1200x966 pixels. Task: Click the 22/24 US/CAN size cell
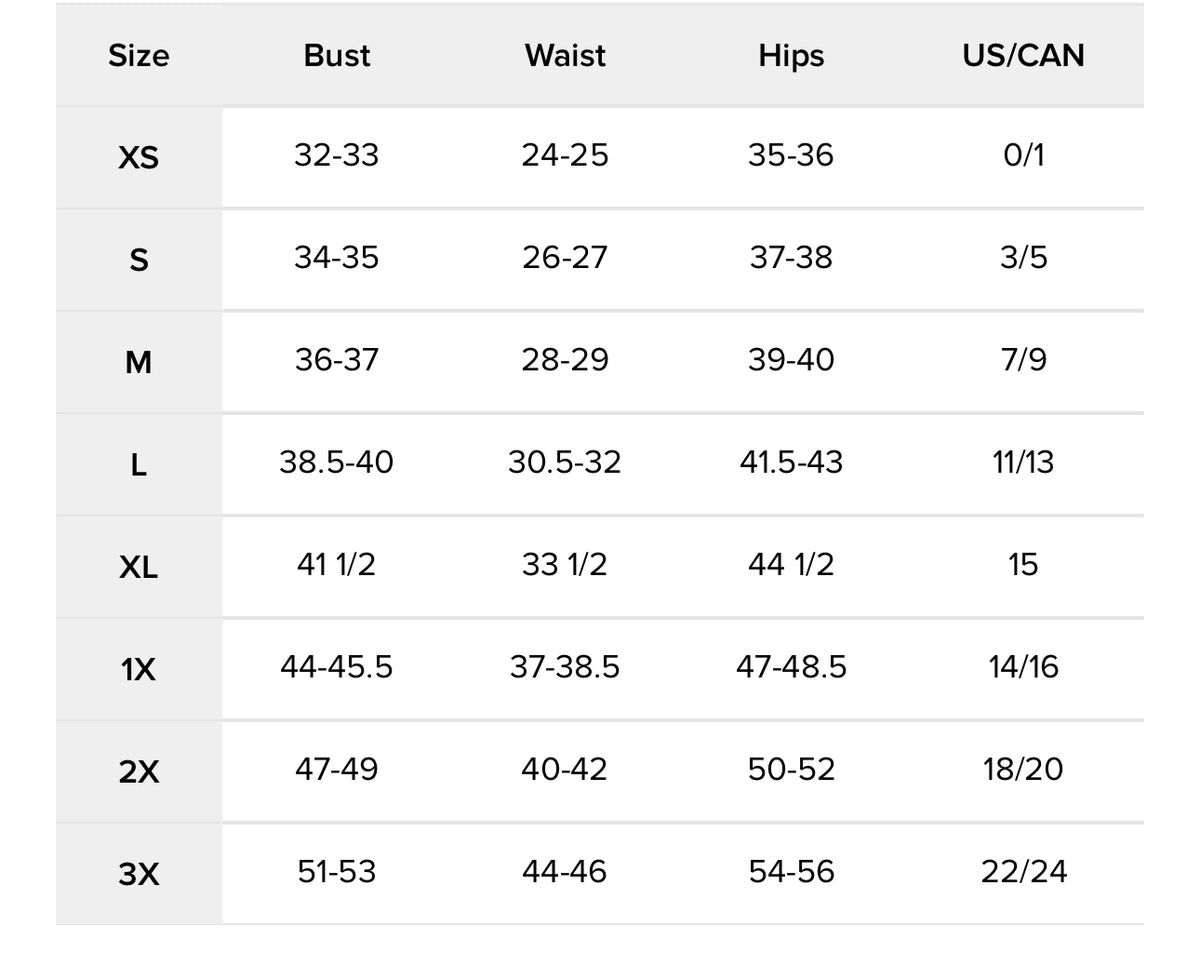click(1024, 871)
